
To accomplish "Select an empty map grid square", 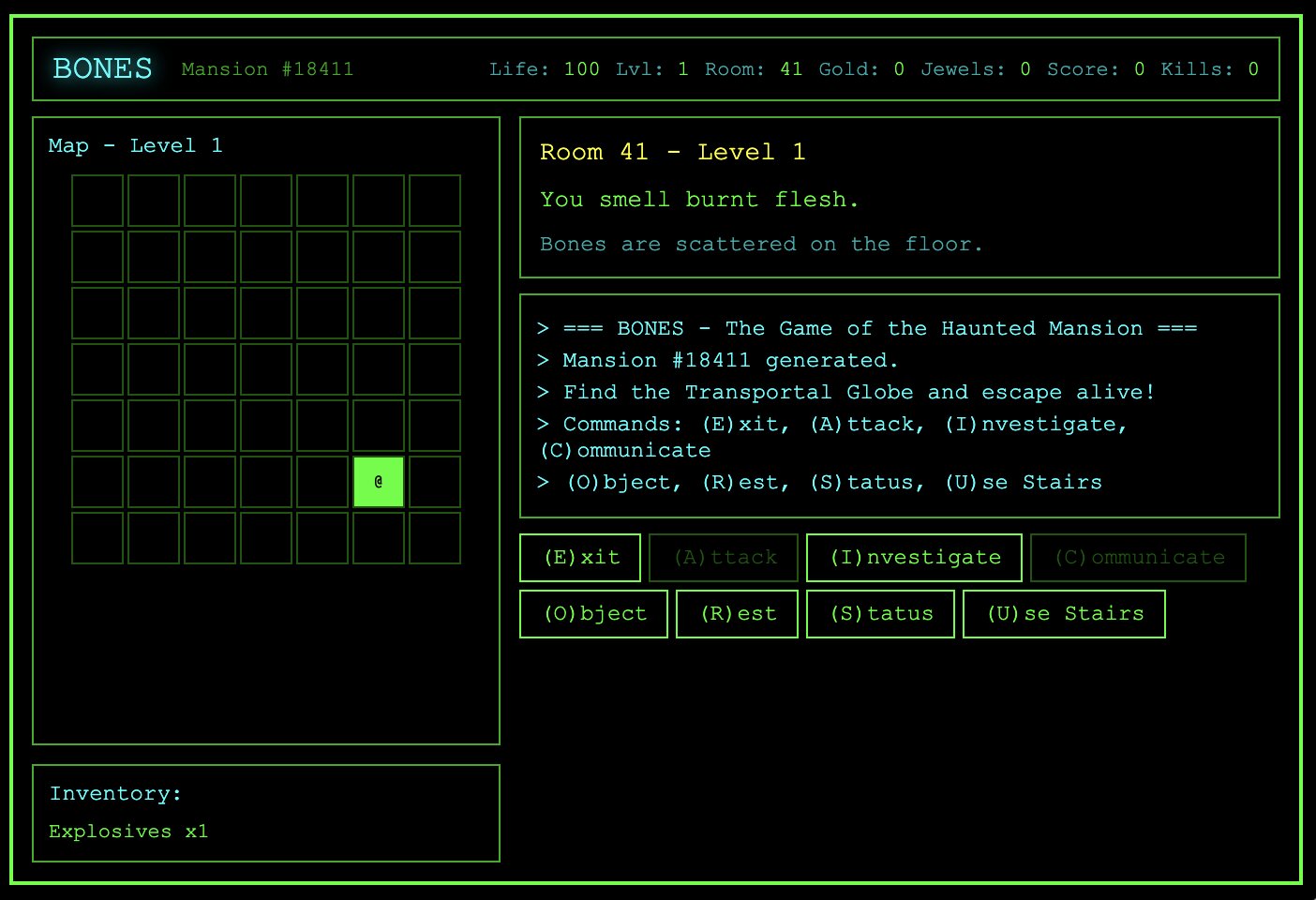I will [x=97, y=200].
